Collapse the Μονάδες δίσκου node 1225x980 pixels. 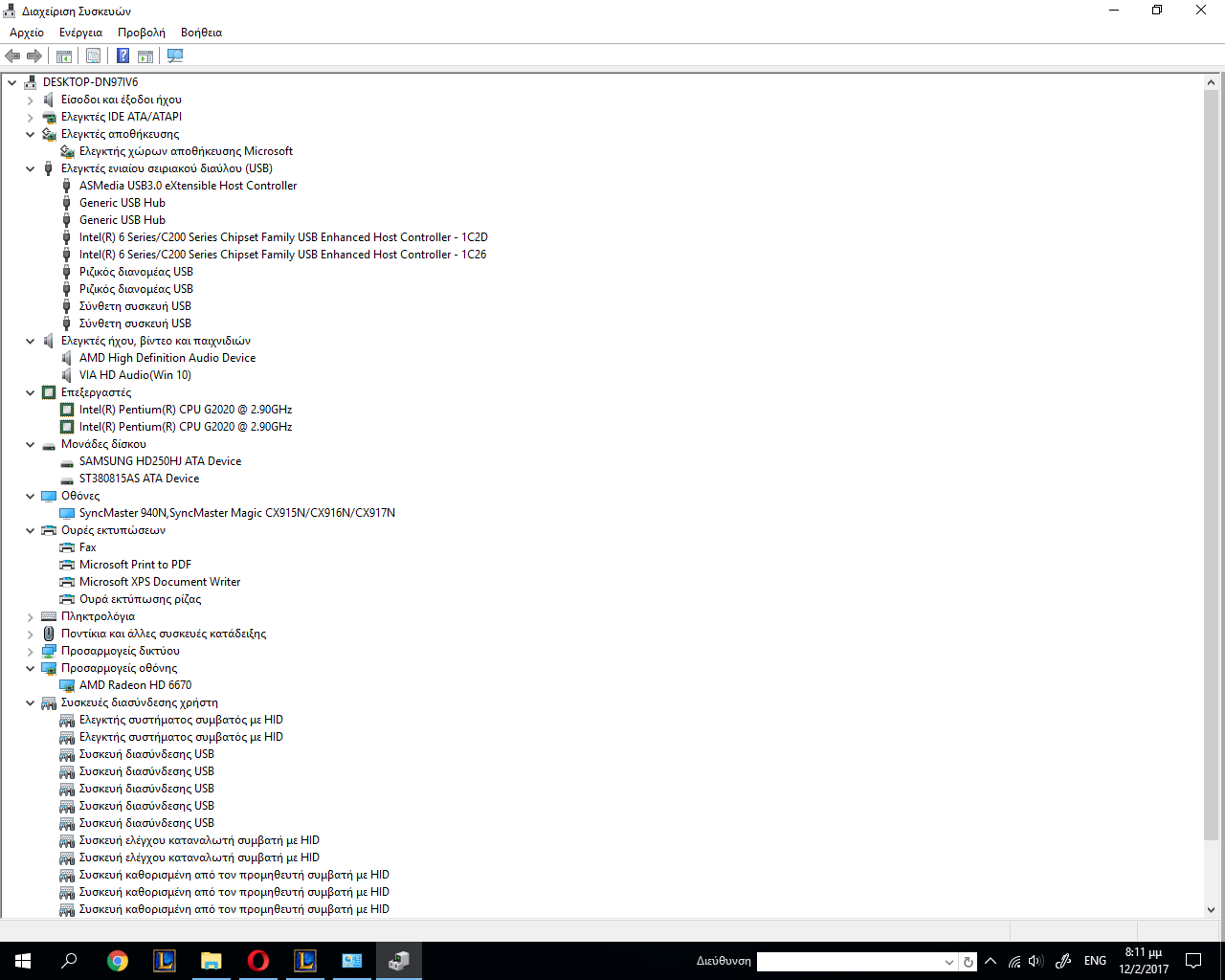(x=31, y=444)
